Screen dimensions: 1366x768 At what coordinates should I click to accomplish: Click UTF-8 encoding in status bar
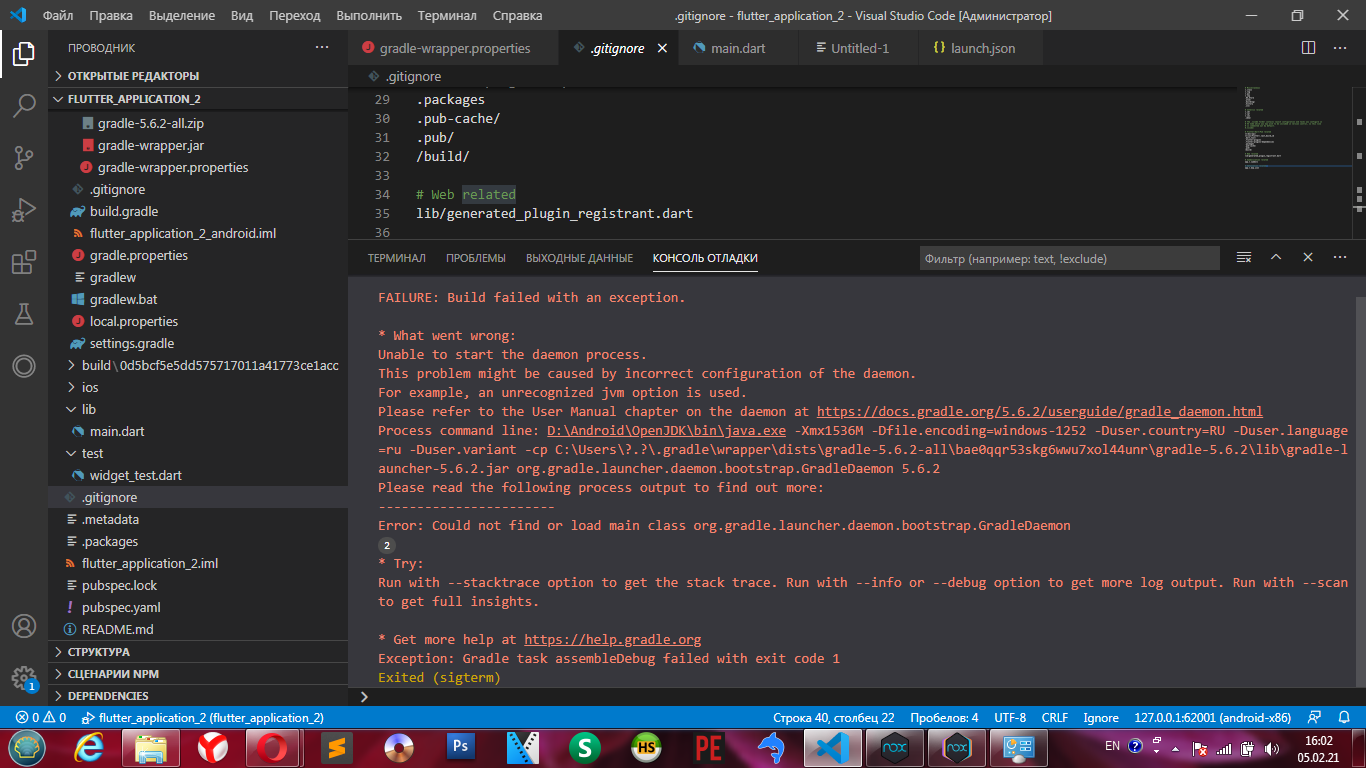(x=1010, y=718)
